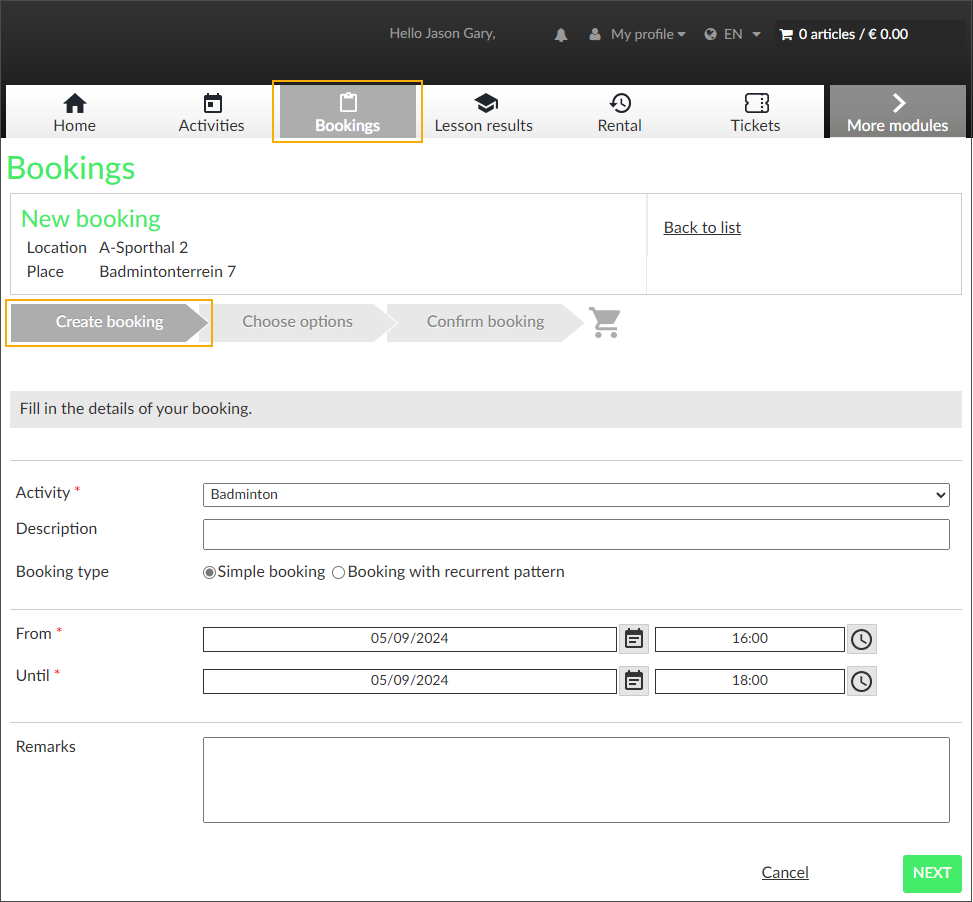
Task: Click the shopping cart step icon
Action: (605, 322)
